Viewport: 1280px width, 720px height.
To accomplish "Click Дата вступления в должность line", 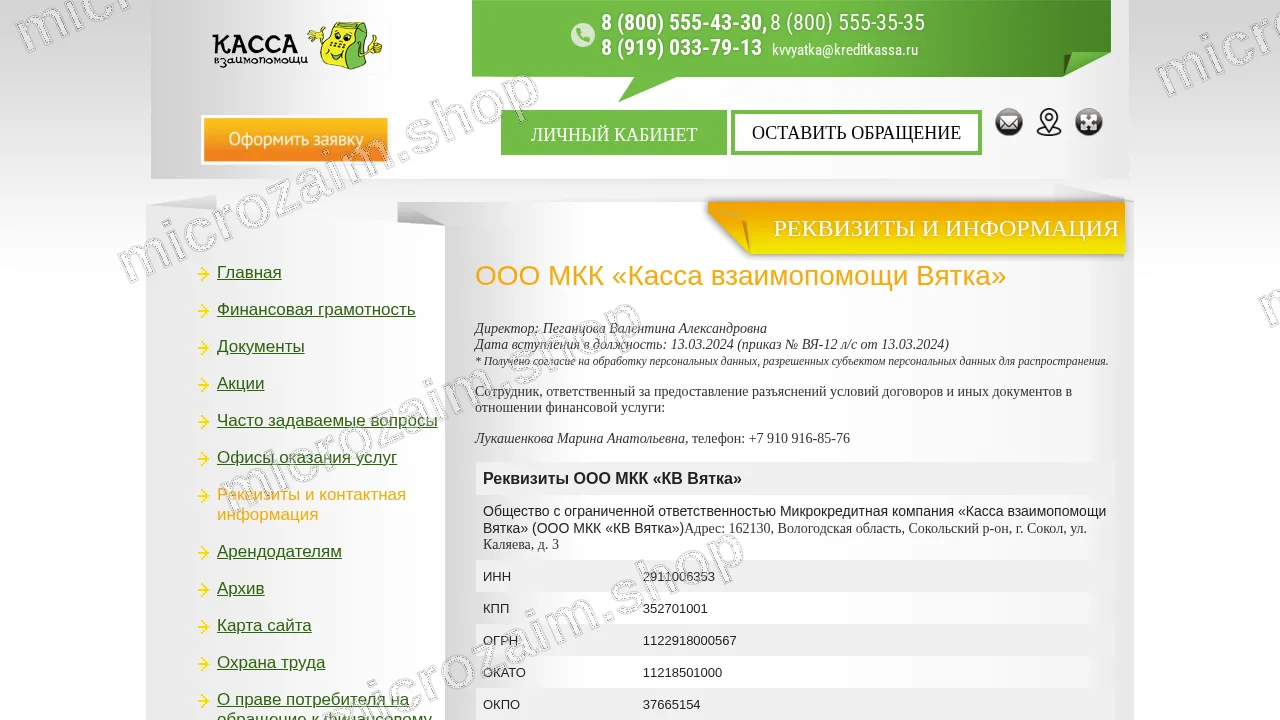I will click(x=712, y=344).
